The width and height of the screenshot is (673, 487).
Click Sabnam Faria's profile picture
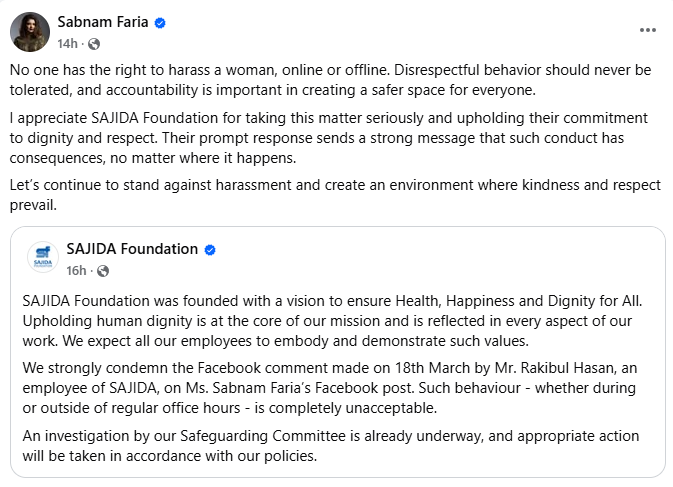(x=30, y=32)
